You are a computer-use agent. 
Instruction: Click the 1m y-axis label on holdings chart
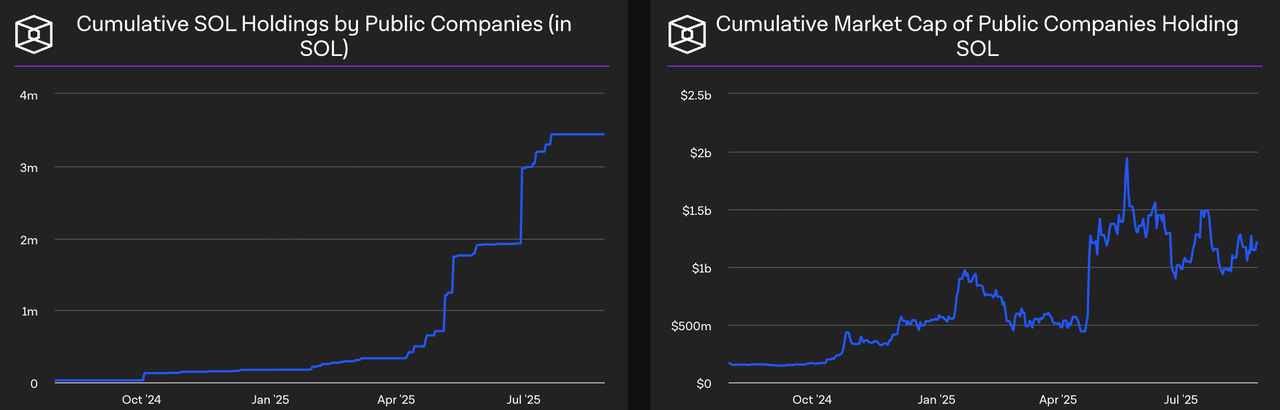click(32, 312)
